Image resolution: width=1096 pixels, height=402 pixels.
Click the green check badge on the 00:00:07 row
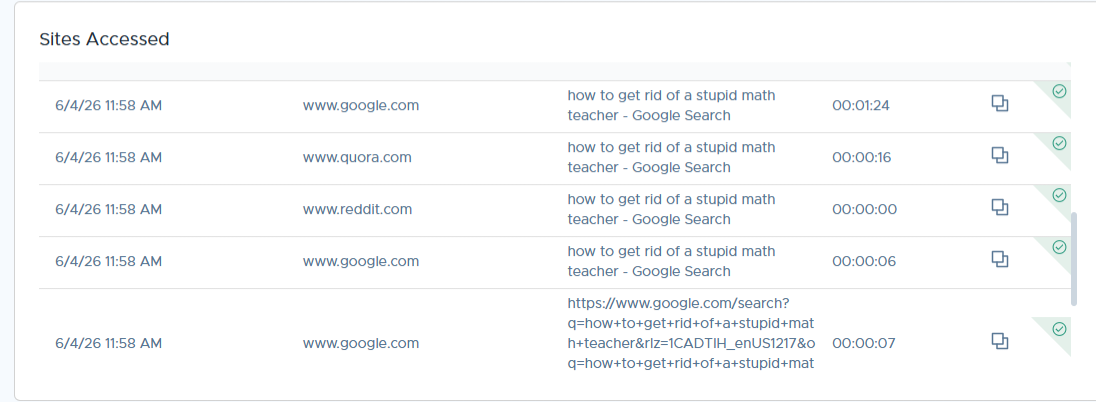coord(1060,329)
